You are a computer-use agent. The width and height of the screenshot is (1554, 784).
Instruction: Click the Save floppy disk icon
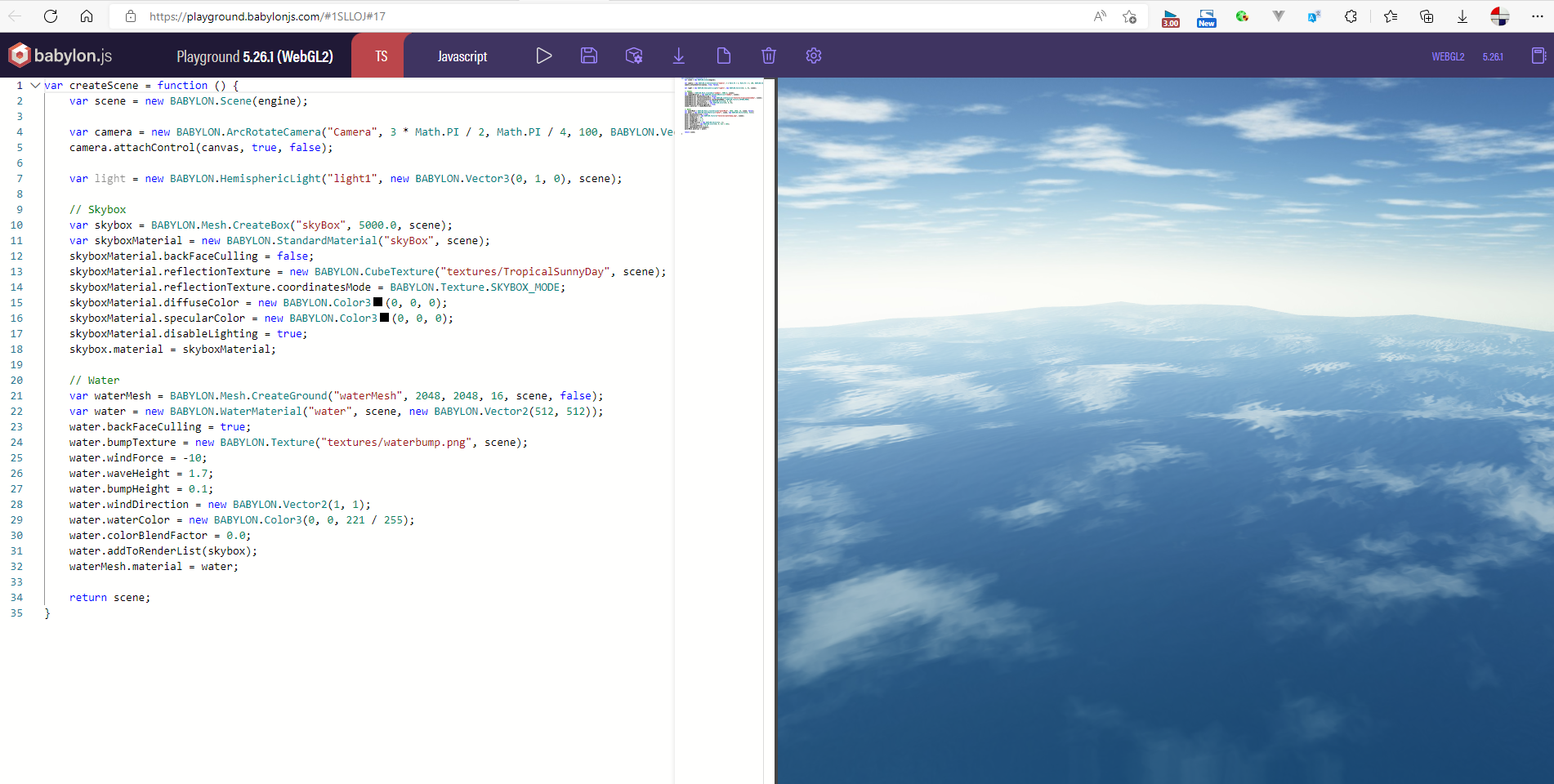tap(589, 56)
